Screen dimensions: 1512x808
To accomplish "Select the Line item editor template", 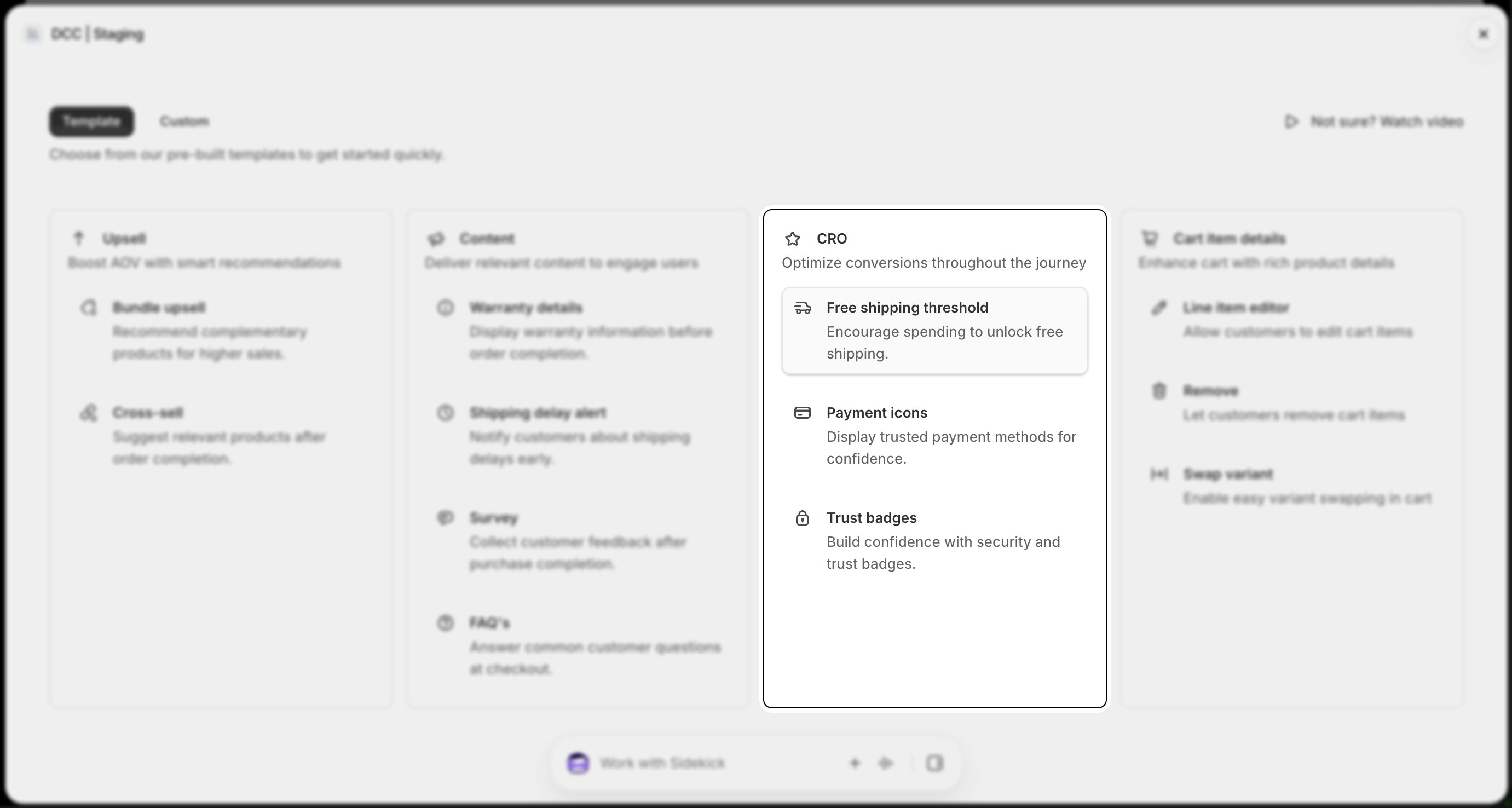I will [1291, 320].
